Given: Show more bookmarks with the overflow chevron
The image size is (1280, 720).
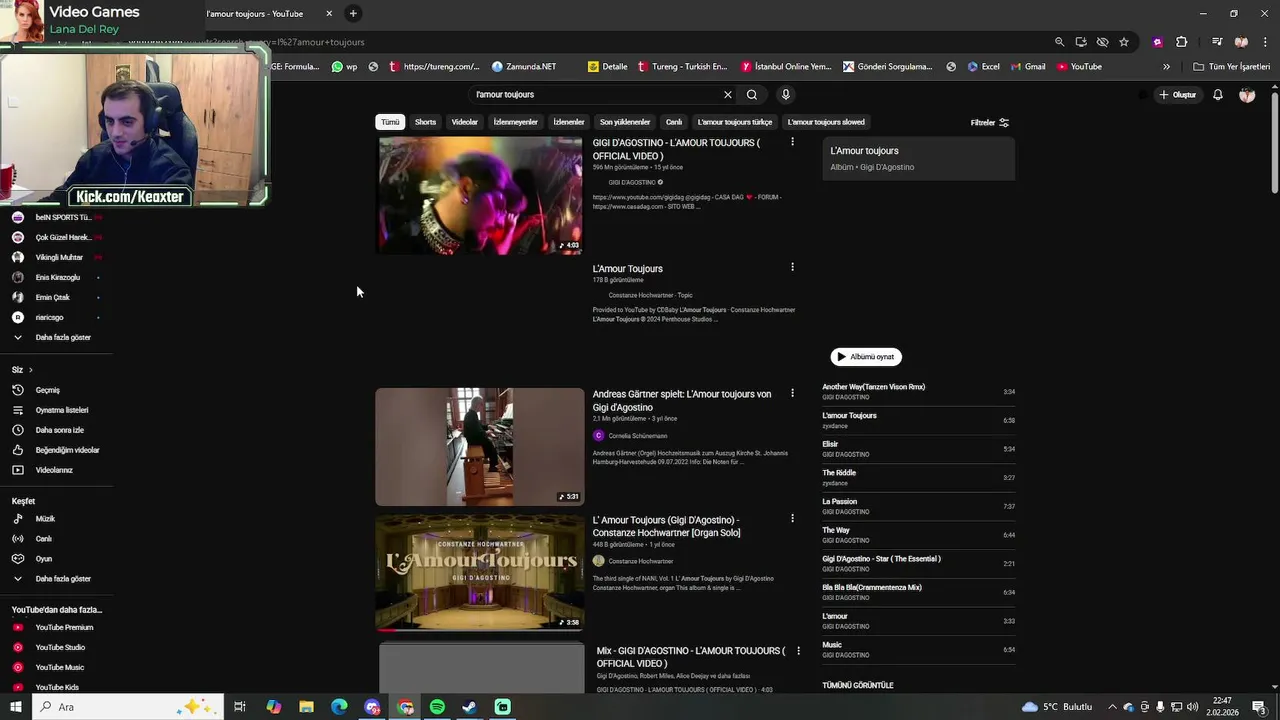Looking at the screenshot, I should coord(1166,67).
